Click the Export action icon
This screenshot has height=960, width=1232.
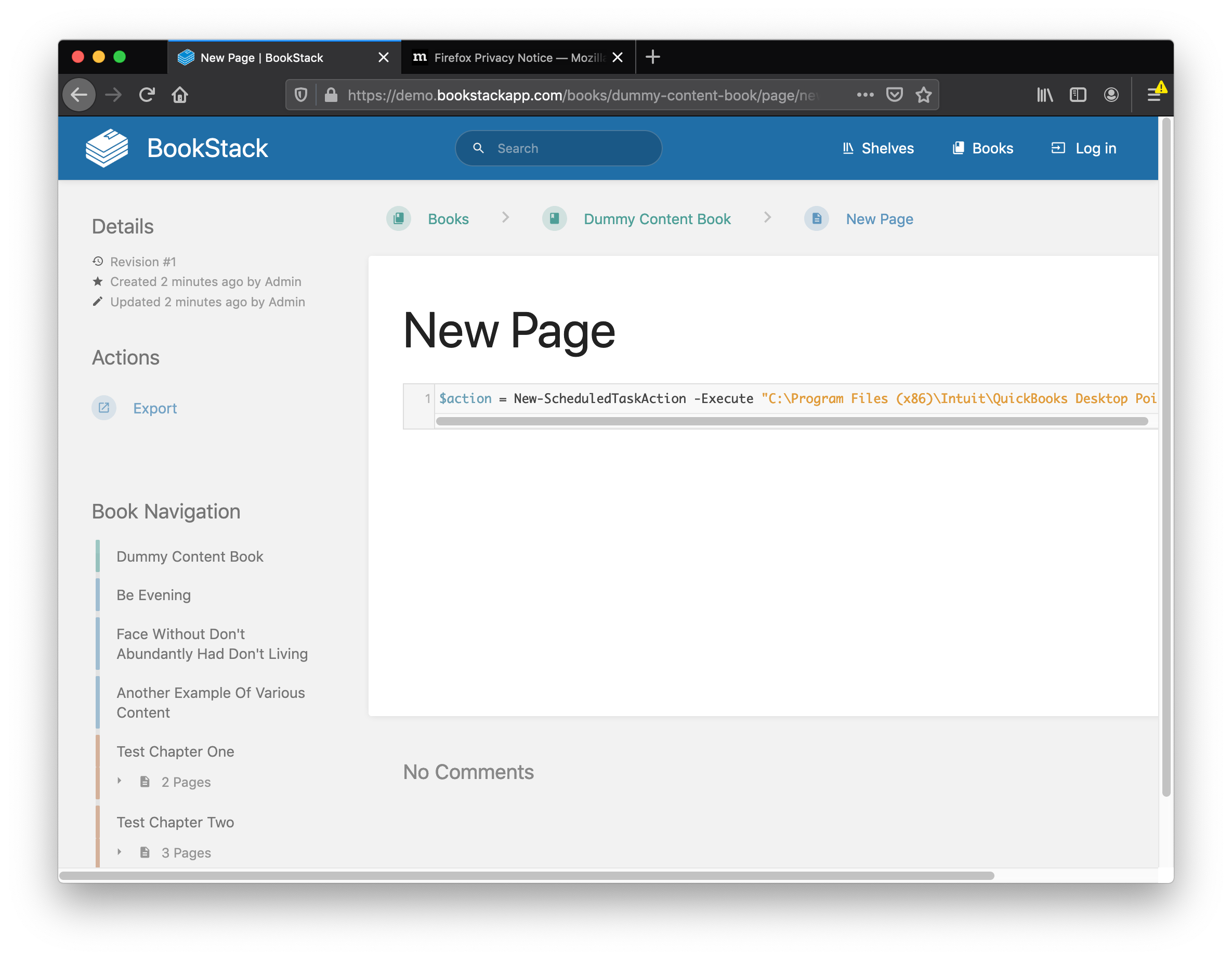pos(103,408)
